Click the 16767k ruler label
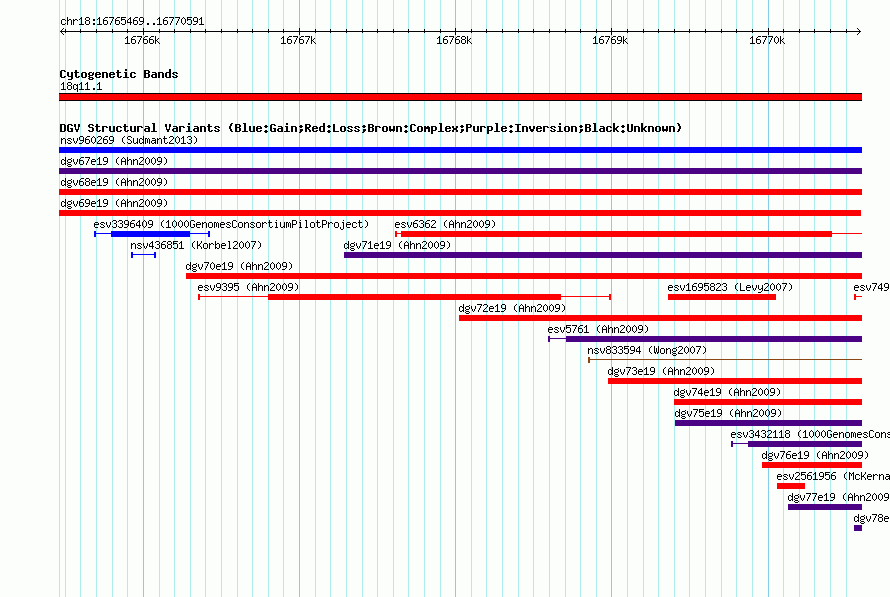Screen dimensions: 890x597 click(x=298, y=40)
